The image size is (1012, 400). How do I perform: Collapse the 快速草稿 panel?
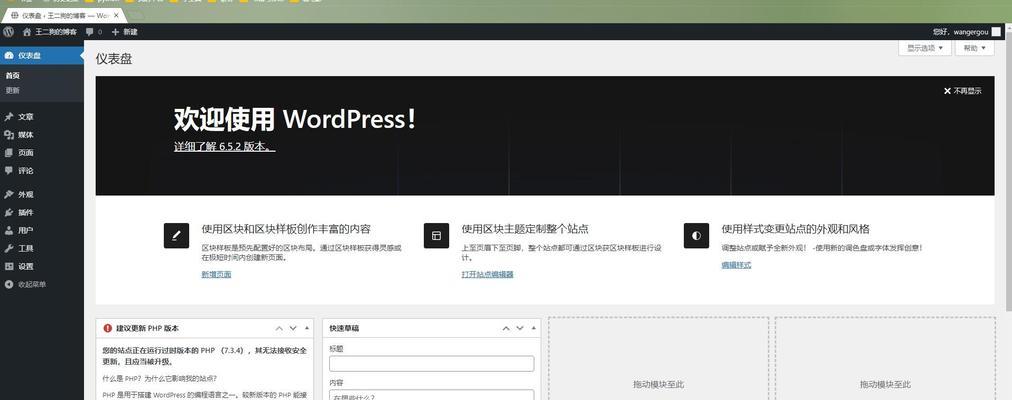point(534,328)
